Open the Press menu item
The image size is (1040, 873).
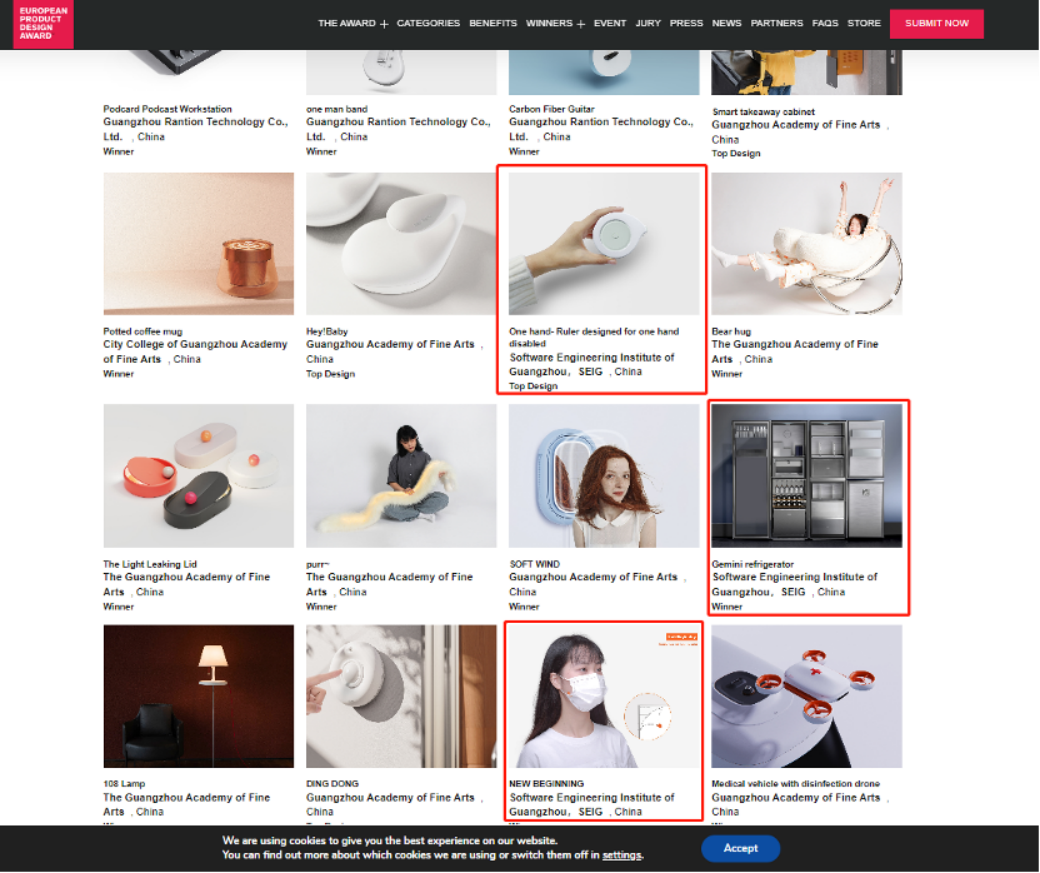pos(686,23)
